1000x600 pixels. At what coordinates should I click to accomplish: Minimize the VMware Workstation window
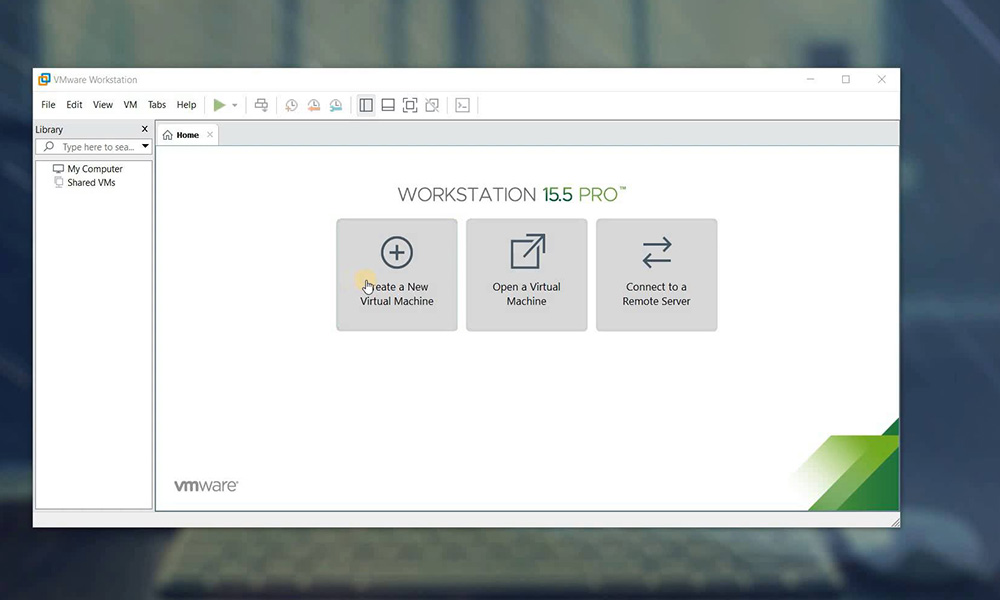tap(811, 79)
